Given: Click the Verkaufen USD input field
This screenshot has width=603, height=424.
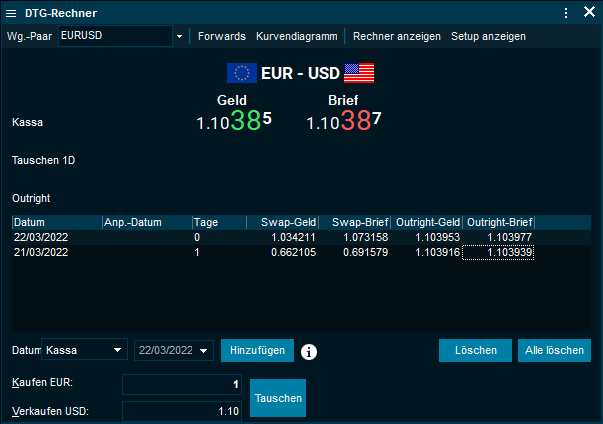Looking at the screenshot, I should tap(182, 410).
